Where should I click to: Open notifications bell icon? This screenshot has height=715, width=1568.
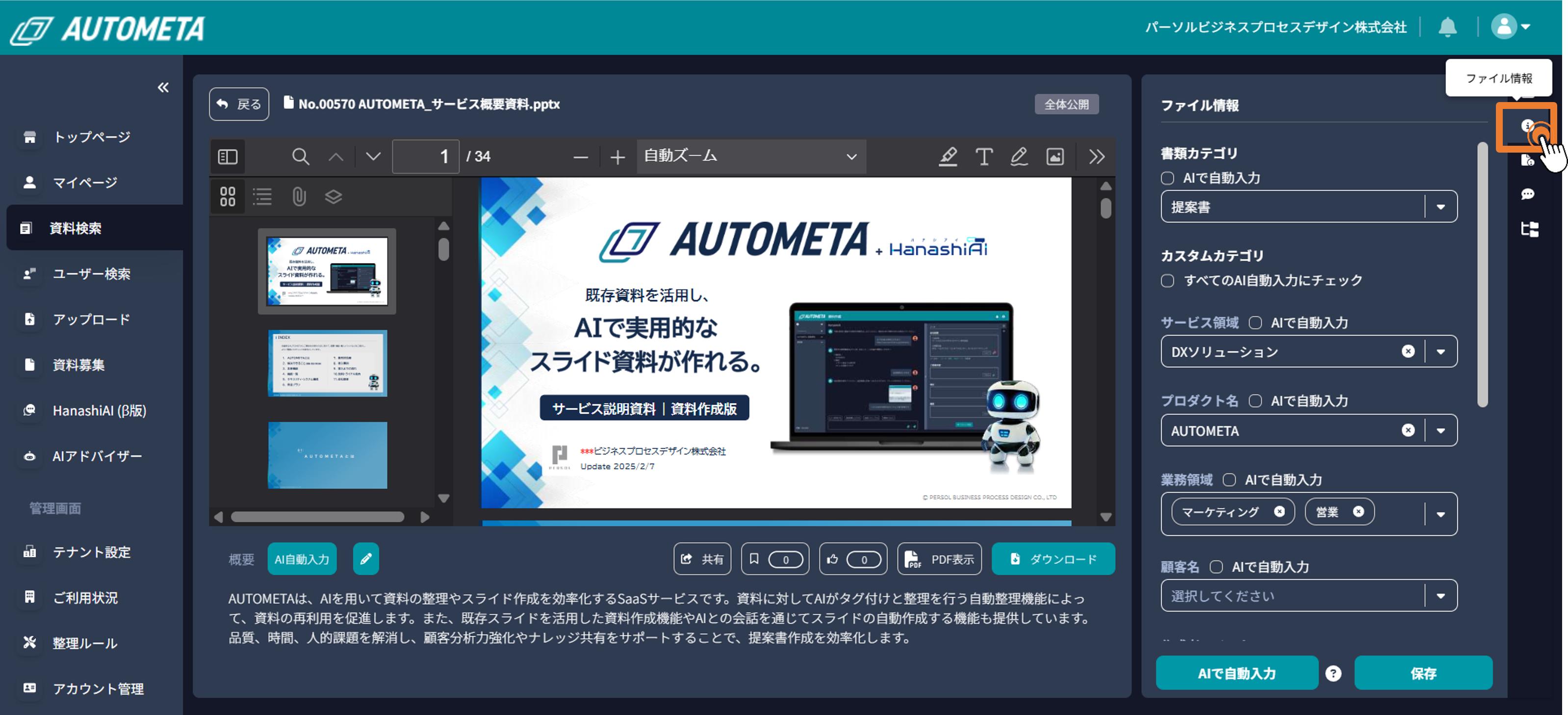tap(1447, 27)
